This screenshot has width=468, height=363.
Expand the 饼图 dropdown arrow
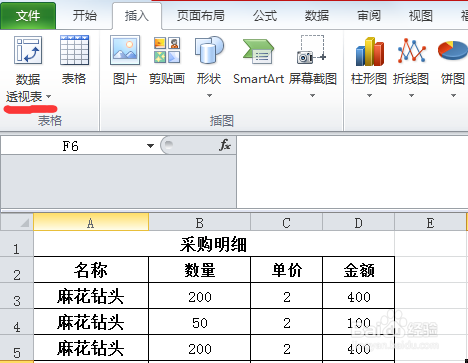click(453, 96)
